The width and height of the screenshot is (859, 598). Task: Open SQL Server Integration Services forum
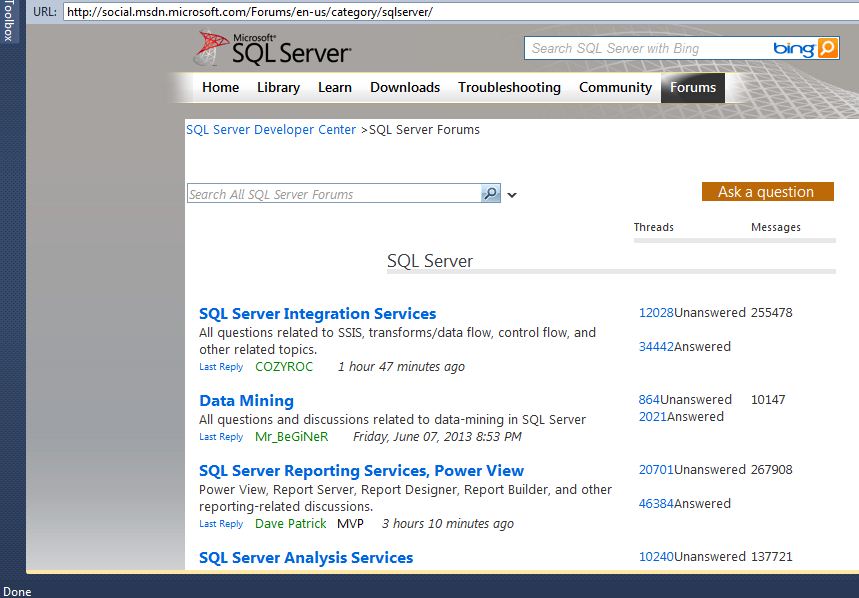(318, 314)
